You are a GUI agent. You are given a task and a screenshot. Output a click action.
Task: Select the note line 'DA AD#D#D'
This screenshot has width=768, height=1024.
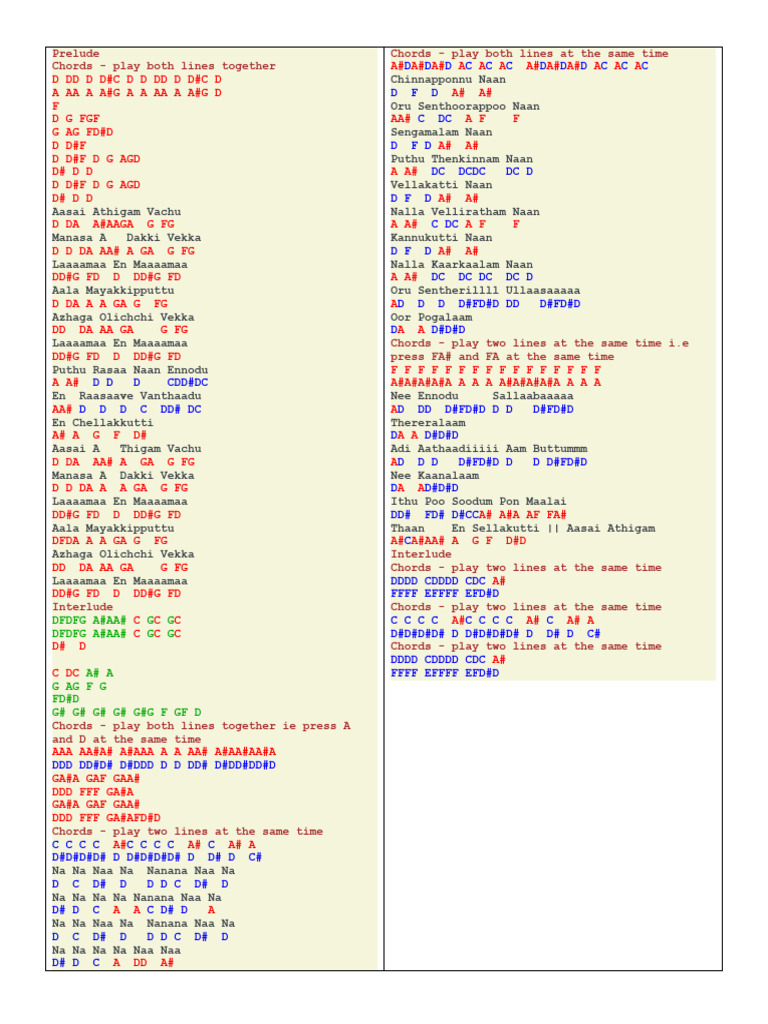pos(424,488)
